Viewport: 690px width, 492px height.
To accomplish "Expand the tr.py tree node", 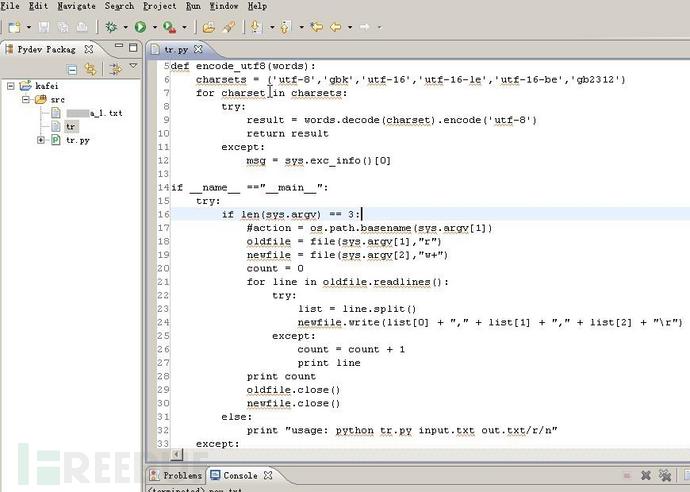I will pyautogui.click(x=41, y=140).
